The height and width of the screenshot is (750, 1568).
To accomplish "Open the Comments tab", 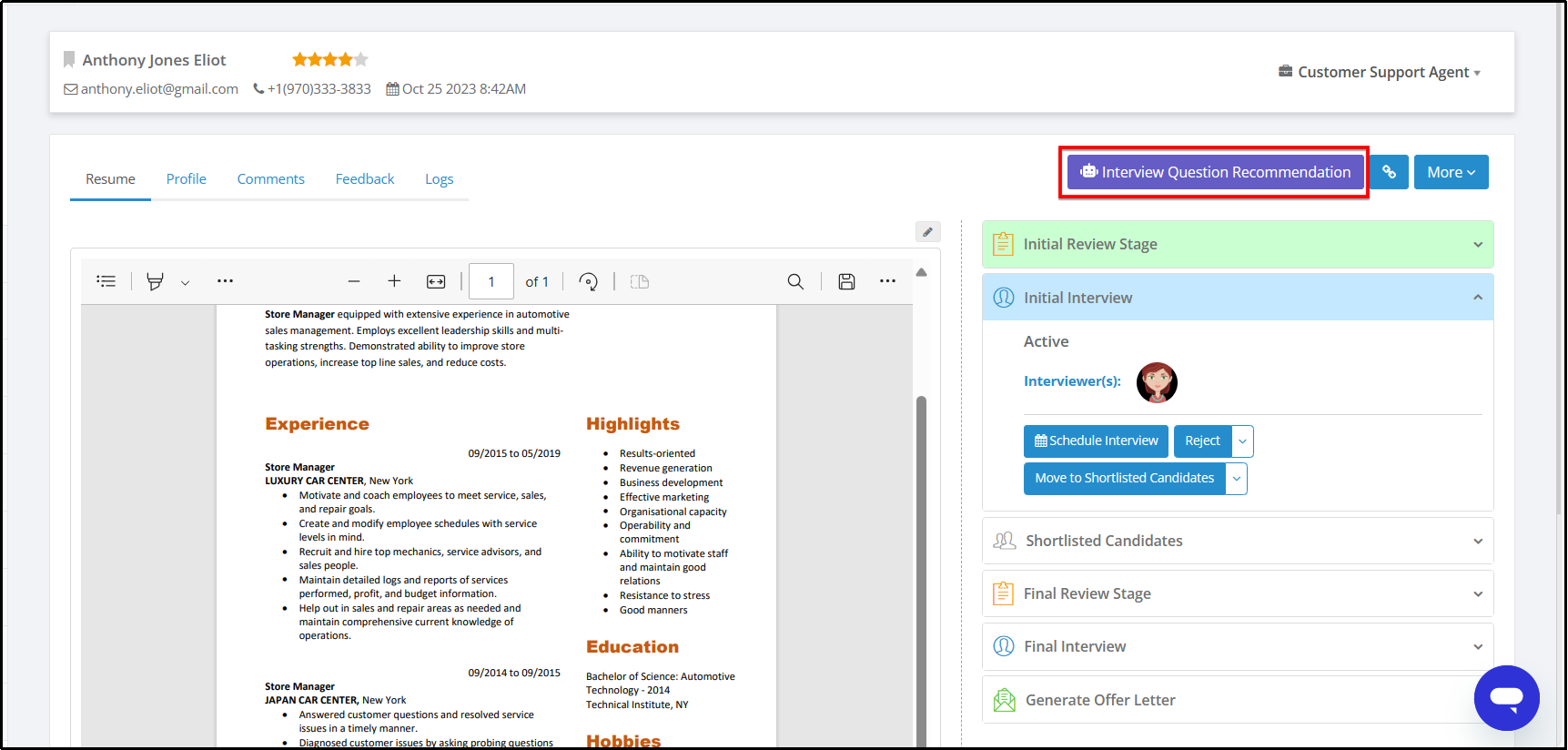I will coord(270,179).
